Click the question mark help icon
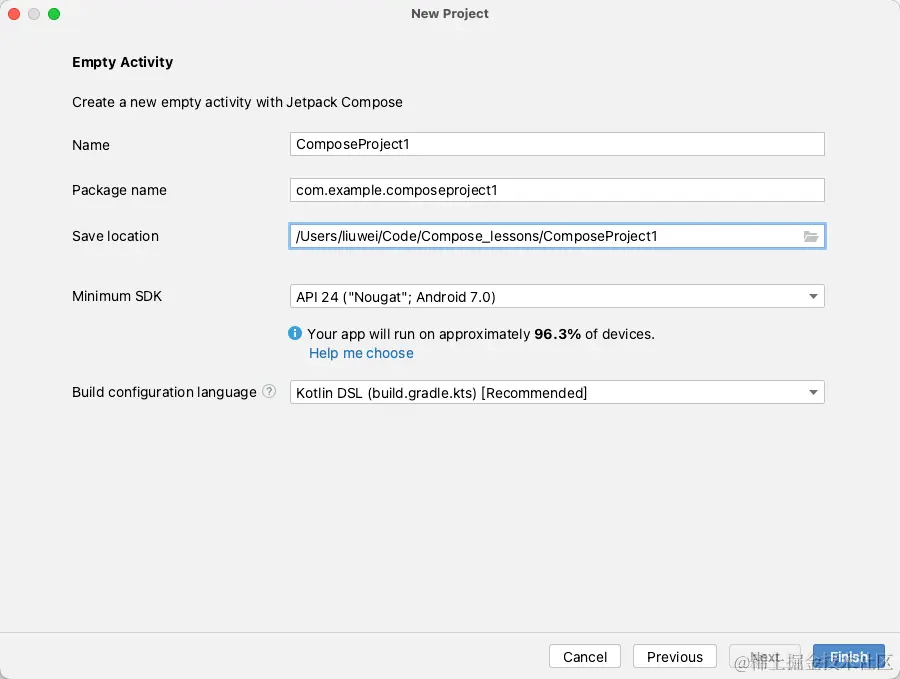The height and width of the screenshot is (679, 900). (269, 392)
